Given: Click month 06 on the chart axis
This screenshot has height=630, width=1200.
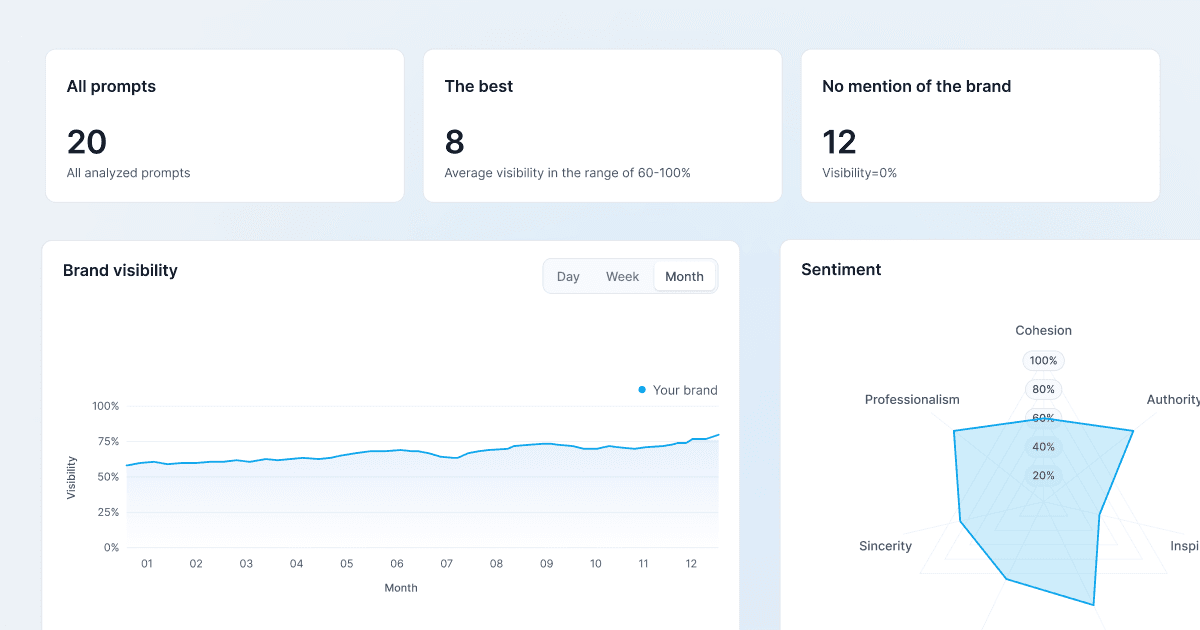Looking at the screenshot, I should coord(397,564).
